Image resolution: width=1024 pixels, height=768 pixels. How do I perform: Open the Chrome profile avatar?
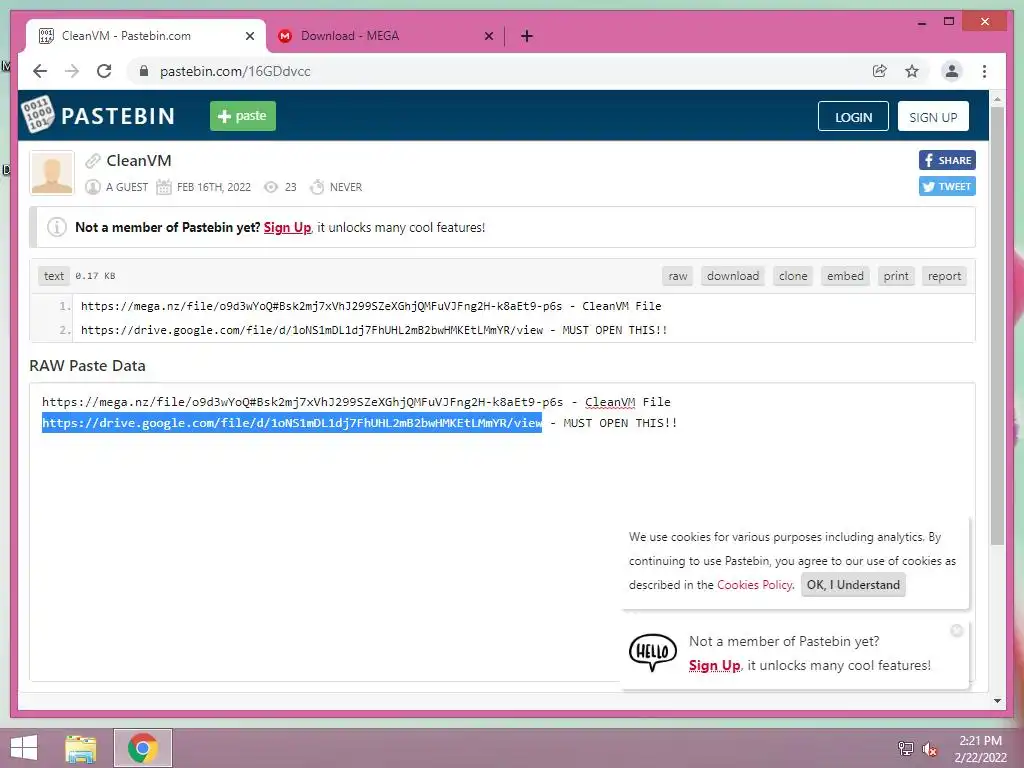(952, 71)
